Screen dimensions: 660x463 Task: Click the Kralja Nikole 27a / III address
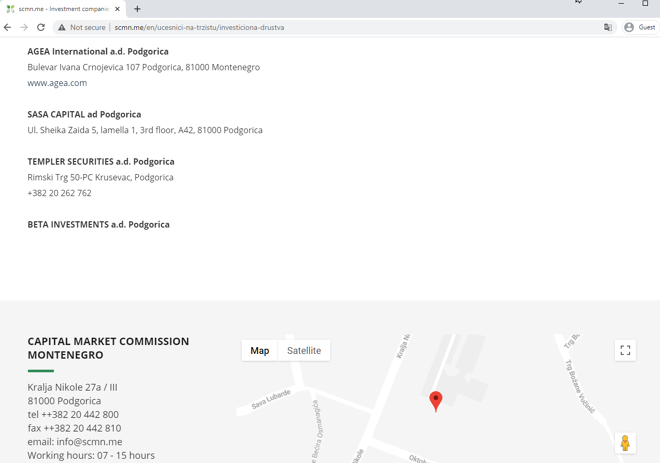pos(72,387)
